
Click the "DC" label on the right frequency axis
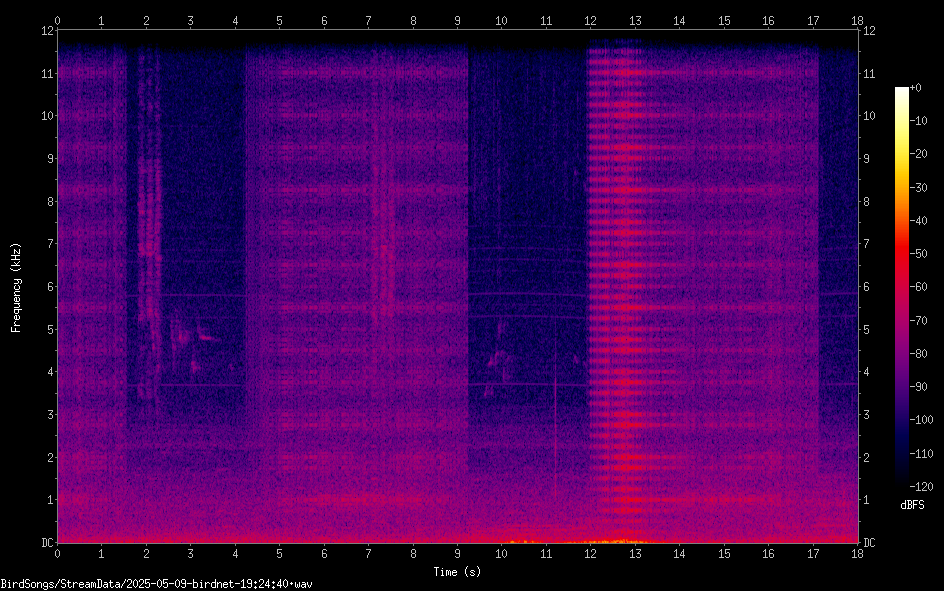pyautogui.click(x=869, y=543)
